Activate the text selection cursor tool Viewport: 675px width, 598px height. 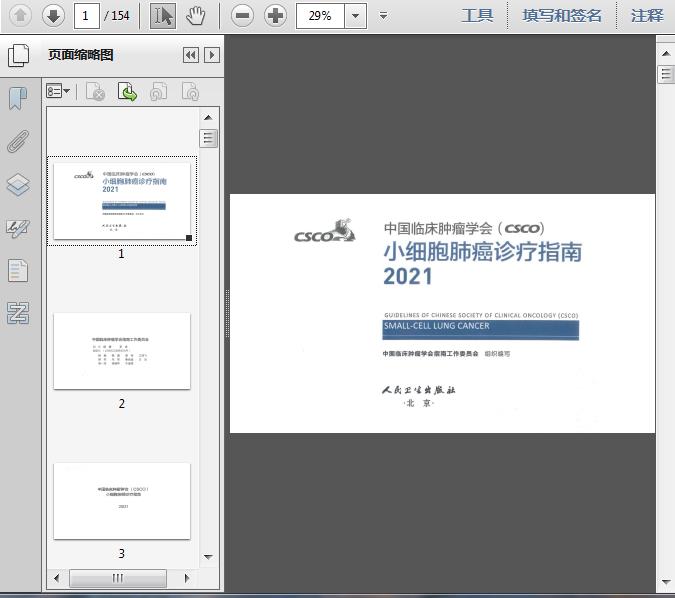point(163,16)
